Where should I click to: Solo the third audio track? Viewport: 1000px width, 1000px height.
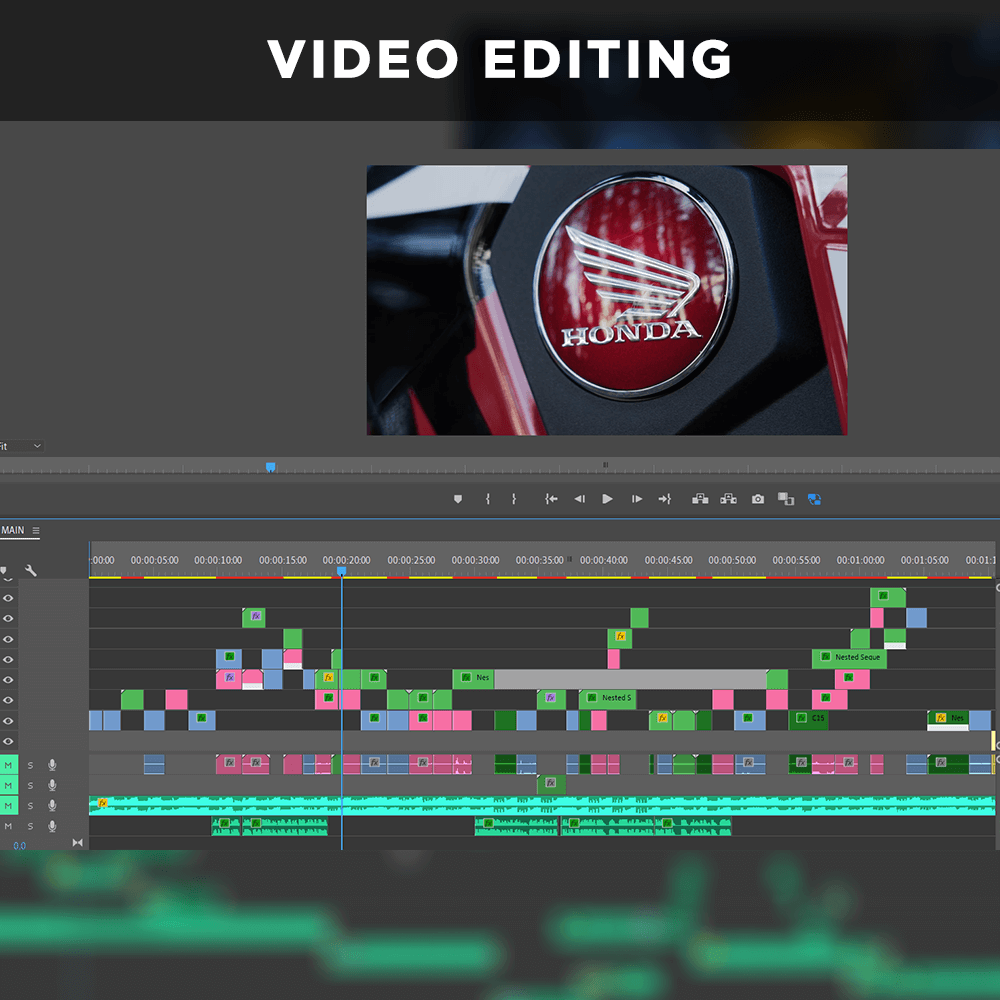30,805
